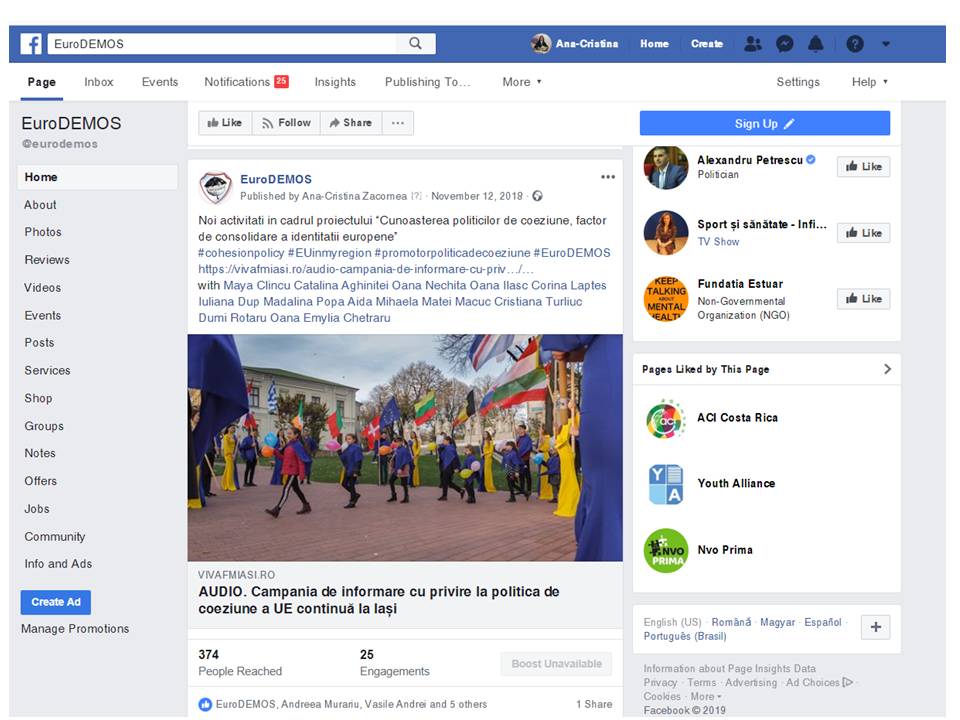Click the Română language link
The image size is (960, 720).
[731, 622]
